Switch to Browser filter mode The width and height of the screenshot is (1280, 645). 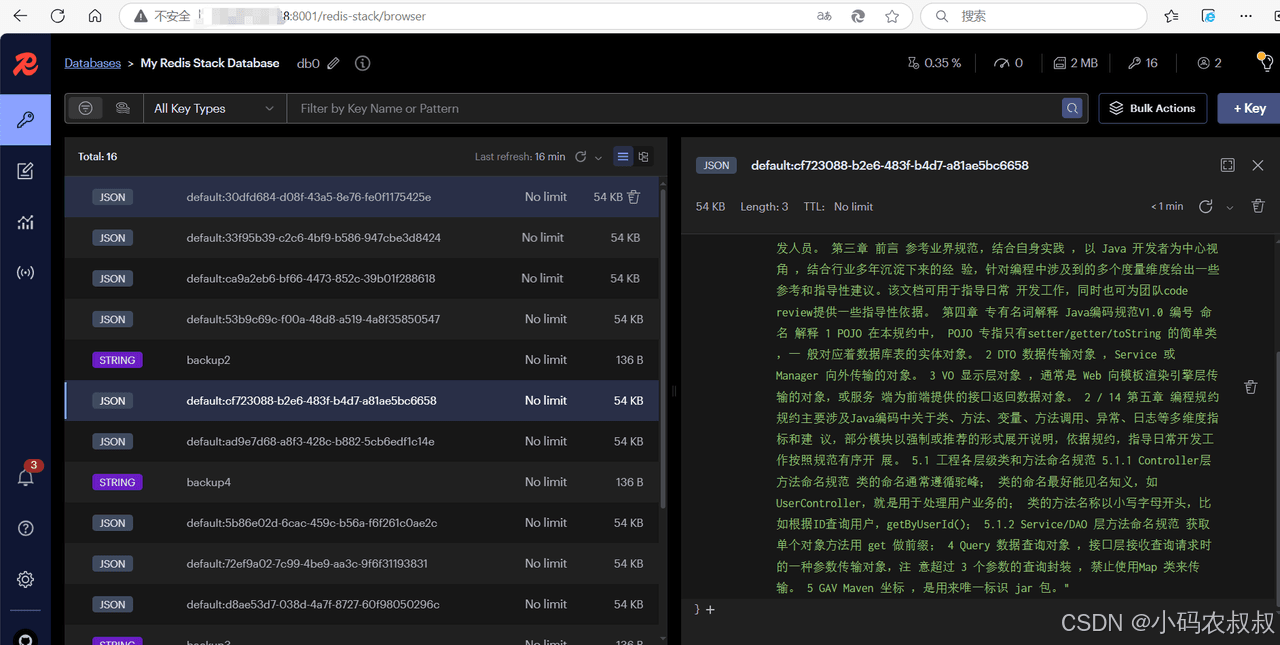pos(85,108)
